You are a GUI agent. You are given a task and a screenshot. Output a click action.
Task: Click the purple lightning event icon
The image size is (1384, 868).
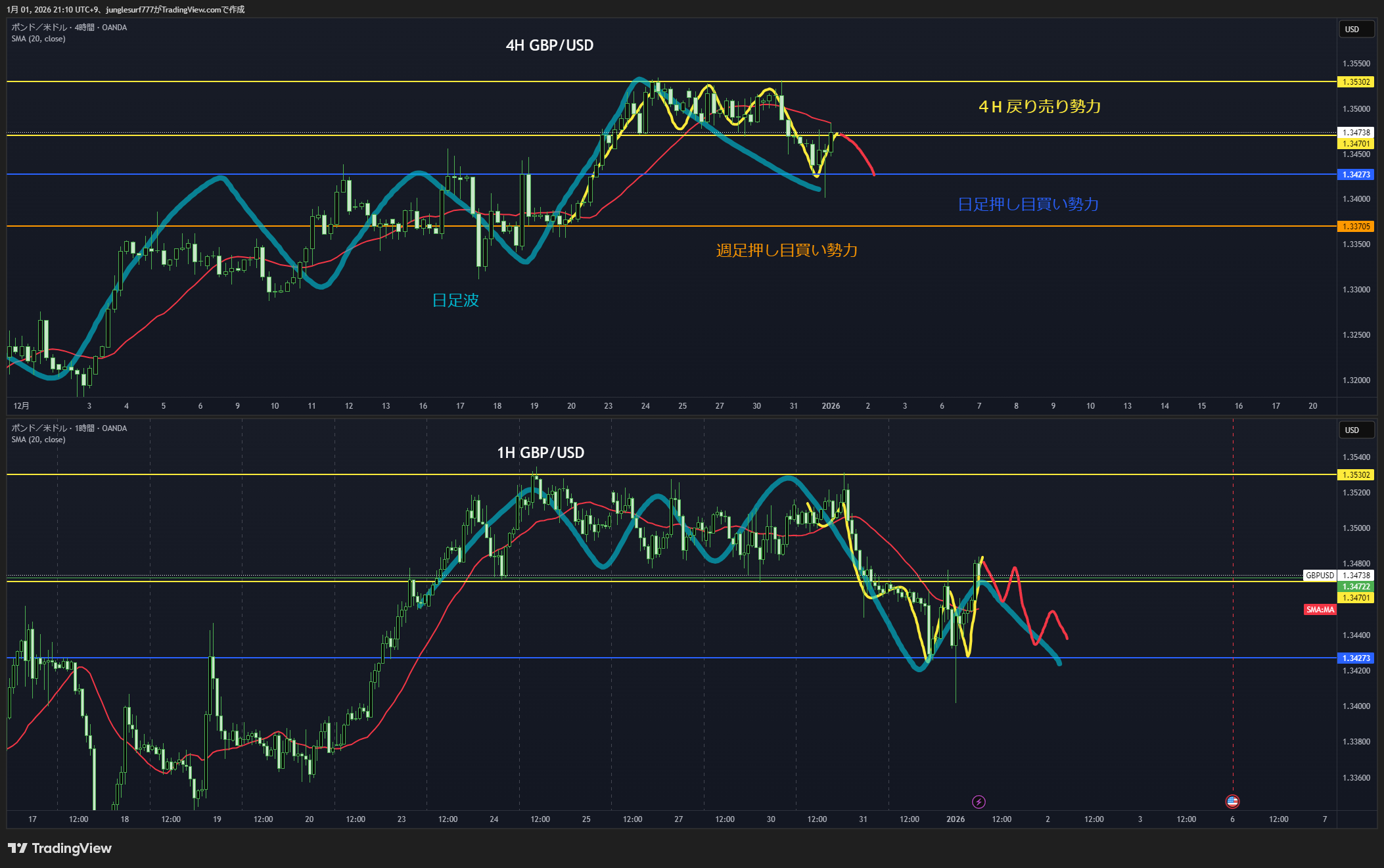[x=979, y=802]
